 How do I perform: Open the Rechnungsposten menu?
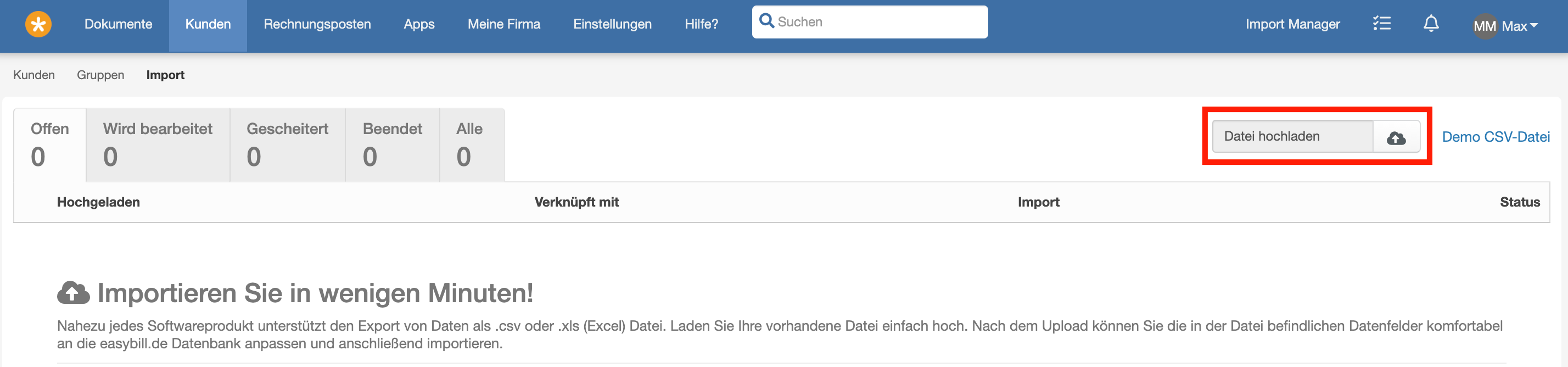(317, 24)
